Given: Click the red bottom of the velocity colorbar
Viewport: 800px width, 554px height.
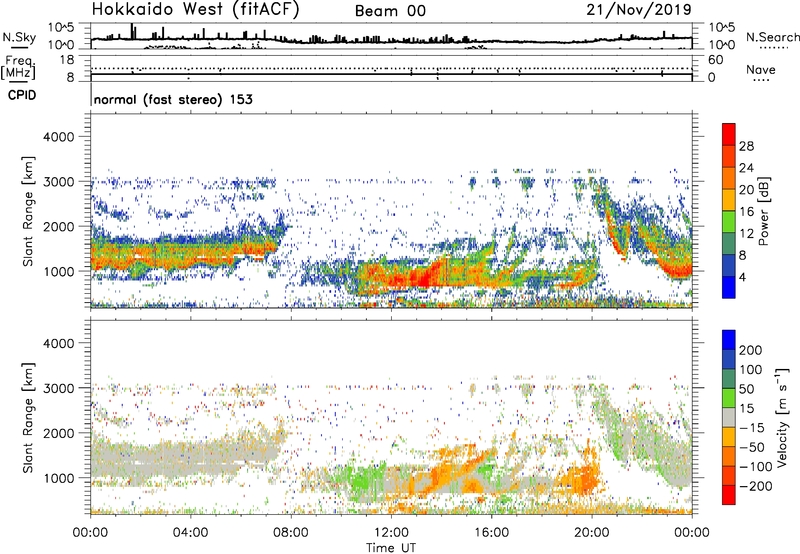Looking at the screenshot, I should point(729,495).
